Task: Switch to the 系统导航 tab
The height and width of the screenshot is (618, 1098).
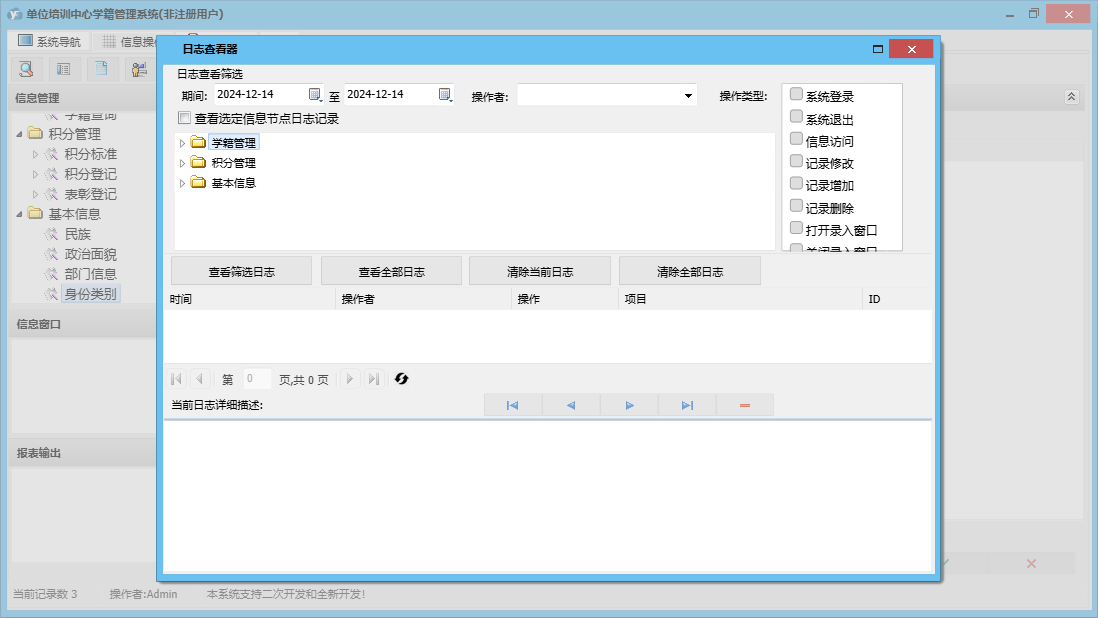Action: tap(49, 41)
